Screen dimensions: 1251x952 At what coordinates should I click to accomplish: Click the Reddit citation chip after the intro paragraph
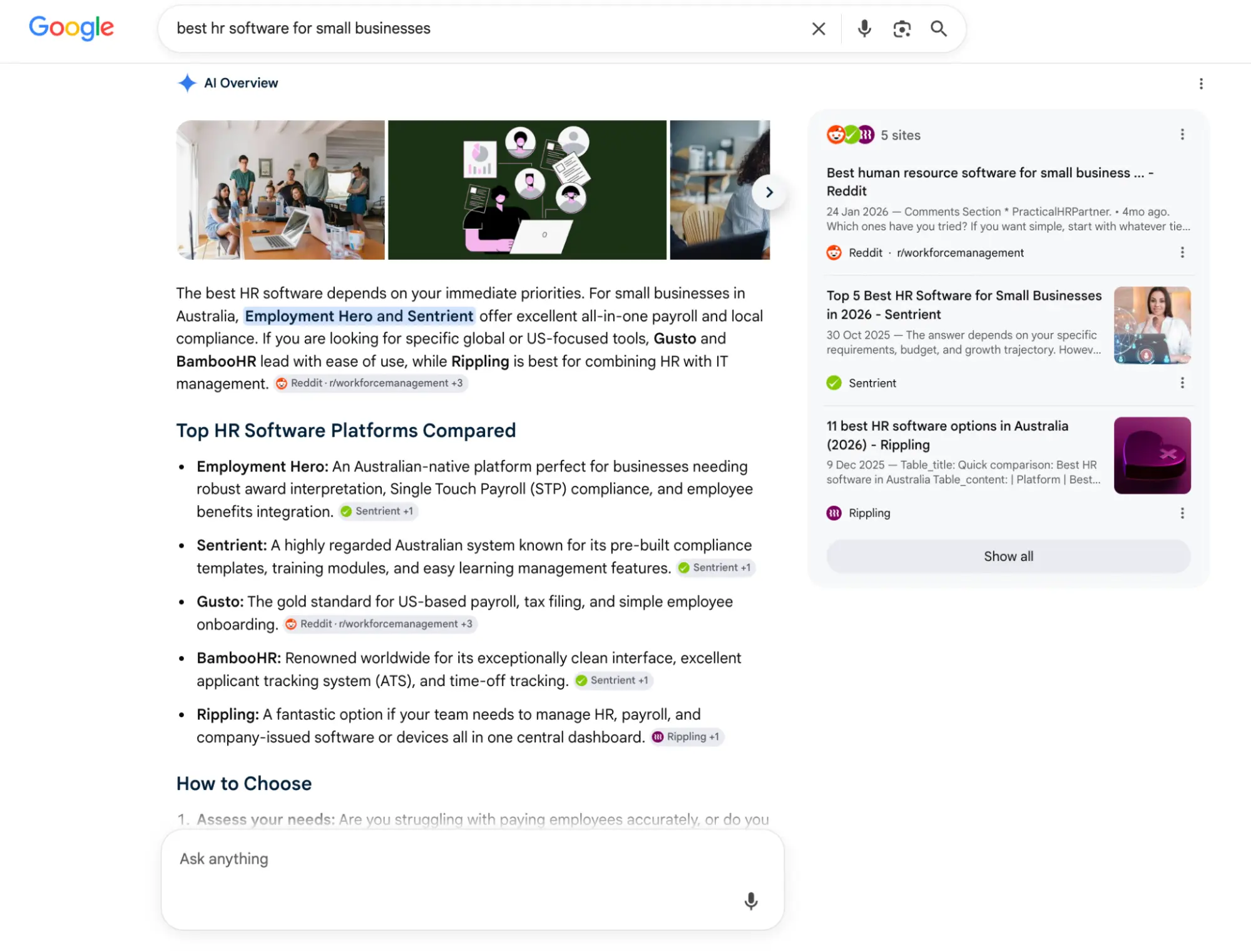370,383
